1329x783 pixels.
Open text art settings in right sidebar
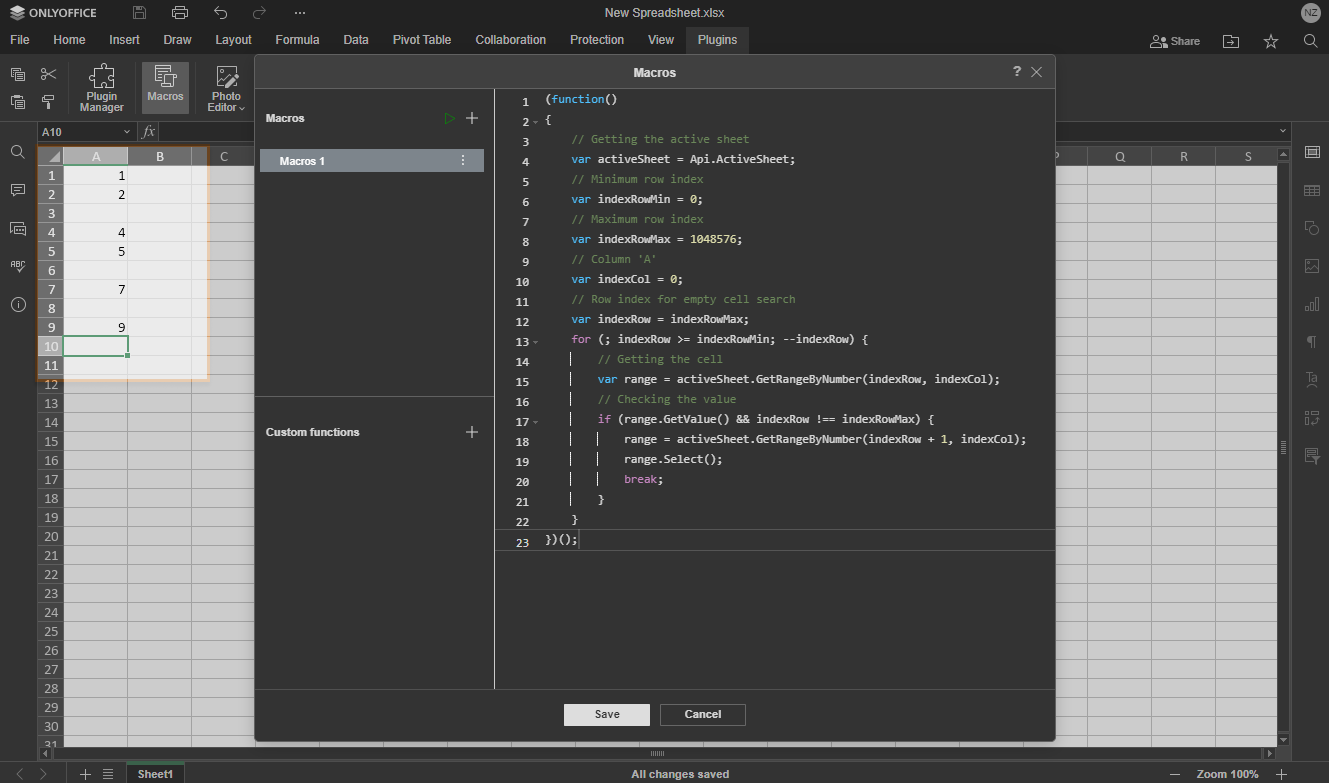1312,380
